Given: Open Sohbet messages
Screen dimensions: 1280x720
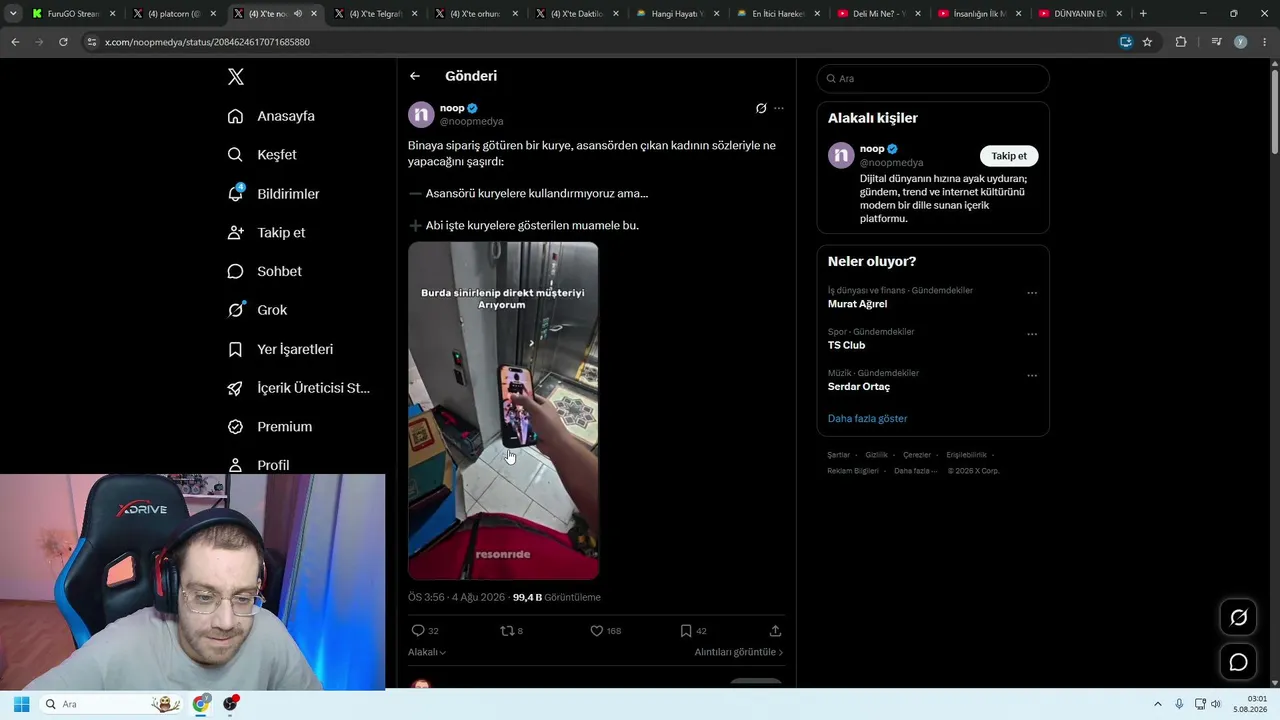Looking at the screenshot, I should coord(264,271).
